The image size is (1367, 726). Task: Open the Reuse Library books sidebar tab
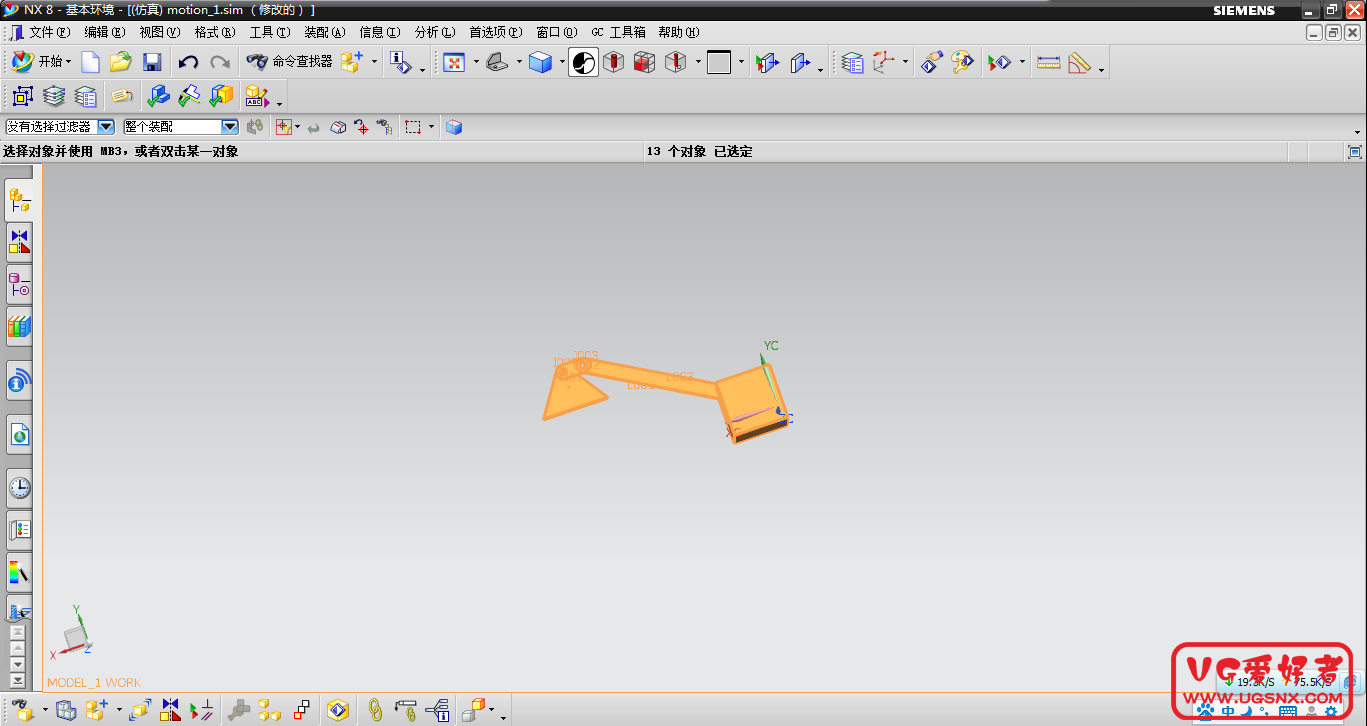pyautogui.click(x=19, y=326)
